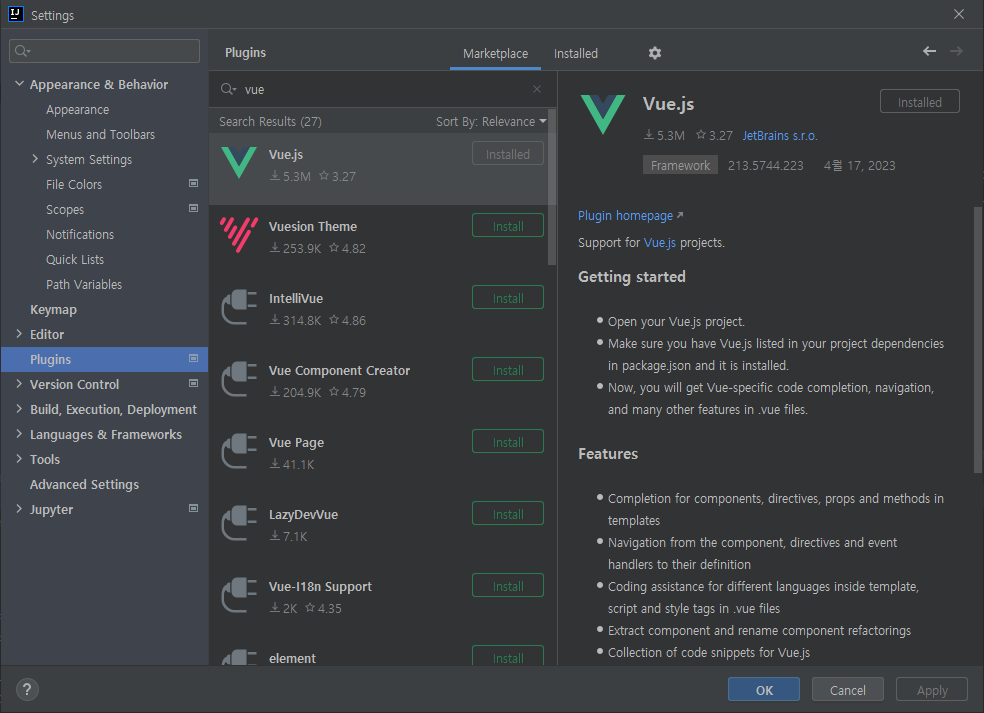Select Menus and Toolbars item
Viewport: 984px width, 713px height.
[x=100, y=134]
